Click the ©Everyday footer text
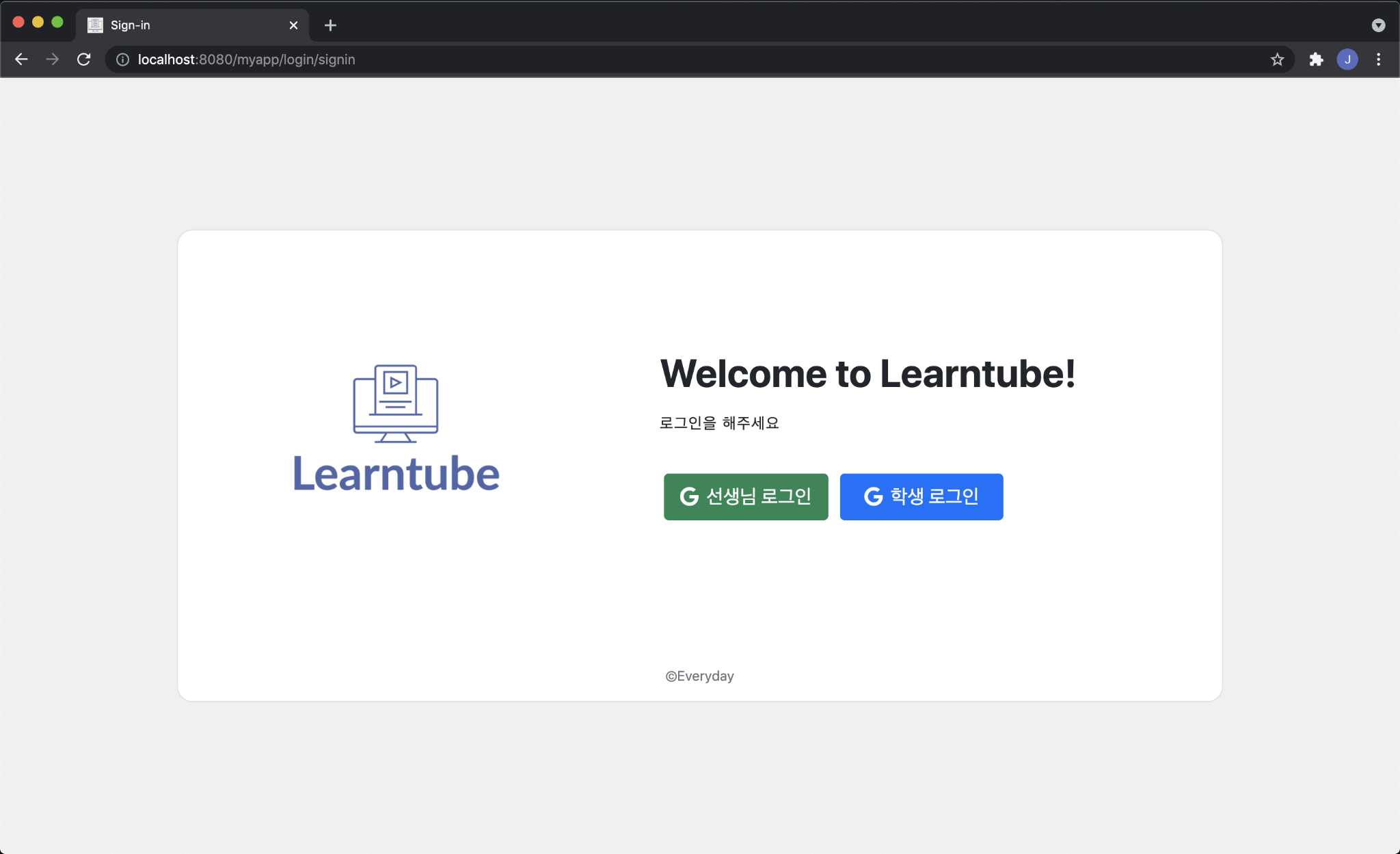 (699, 676)
